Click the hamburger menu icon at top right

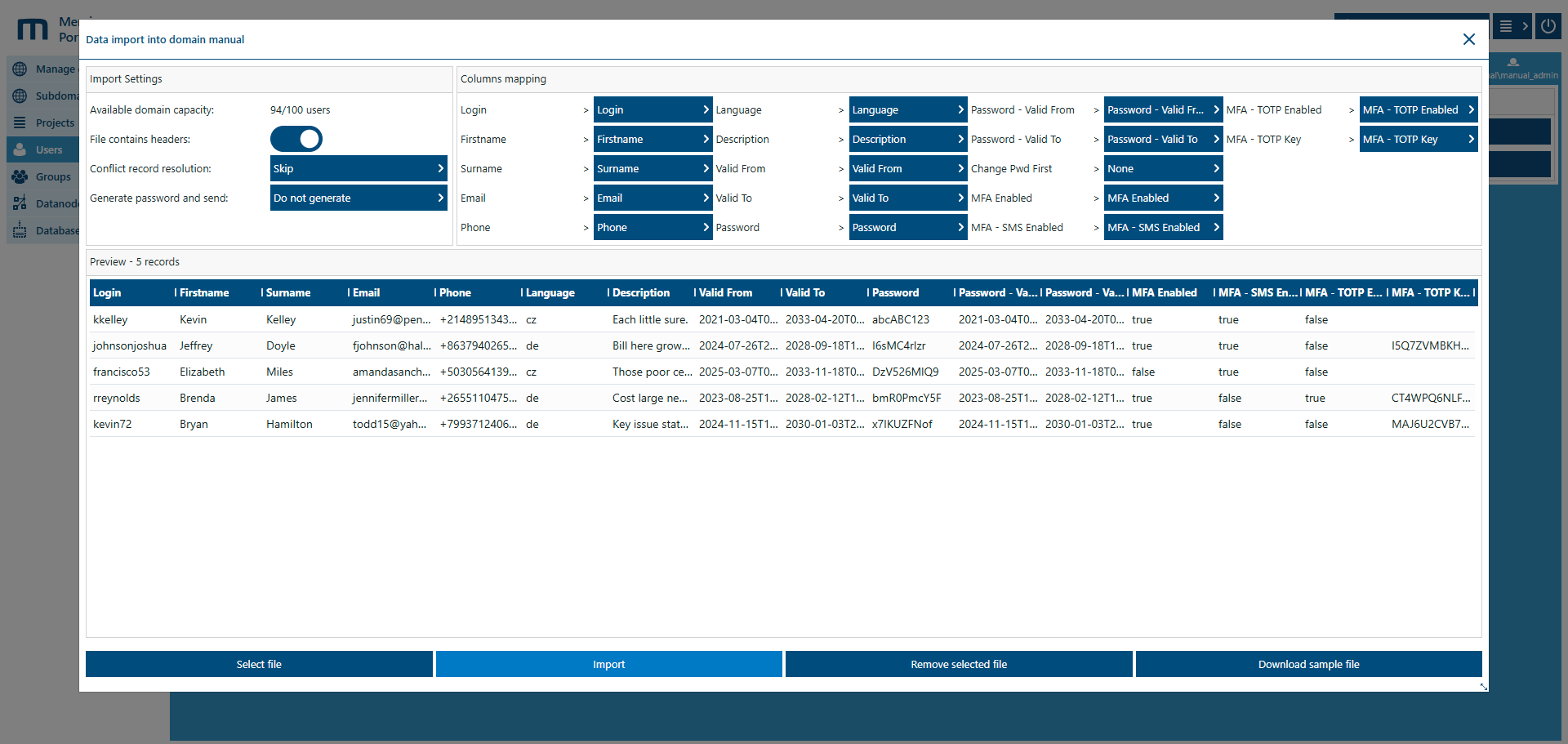1506,26
